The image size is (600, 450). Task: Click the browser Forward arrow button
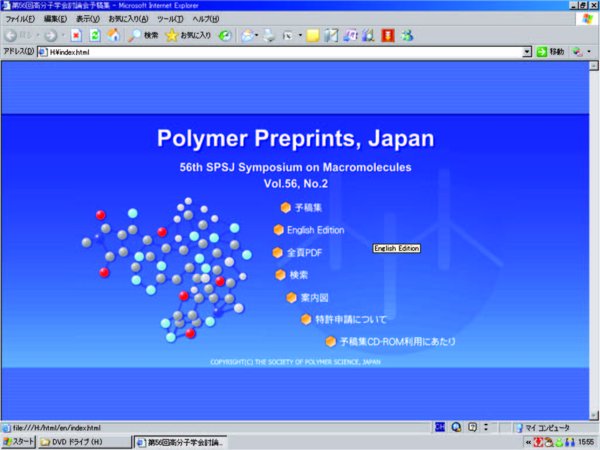50,36
